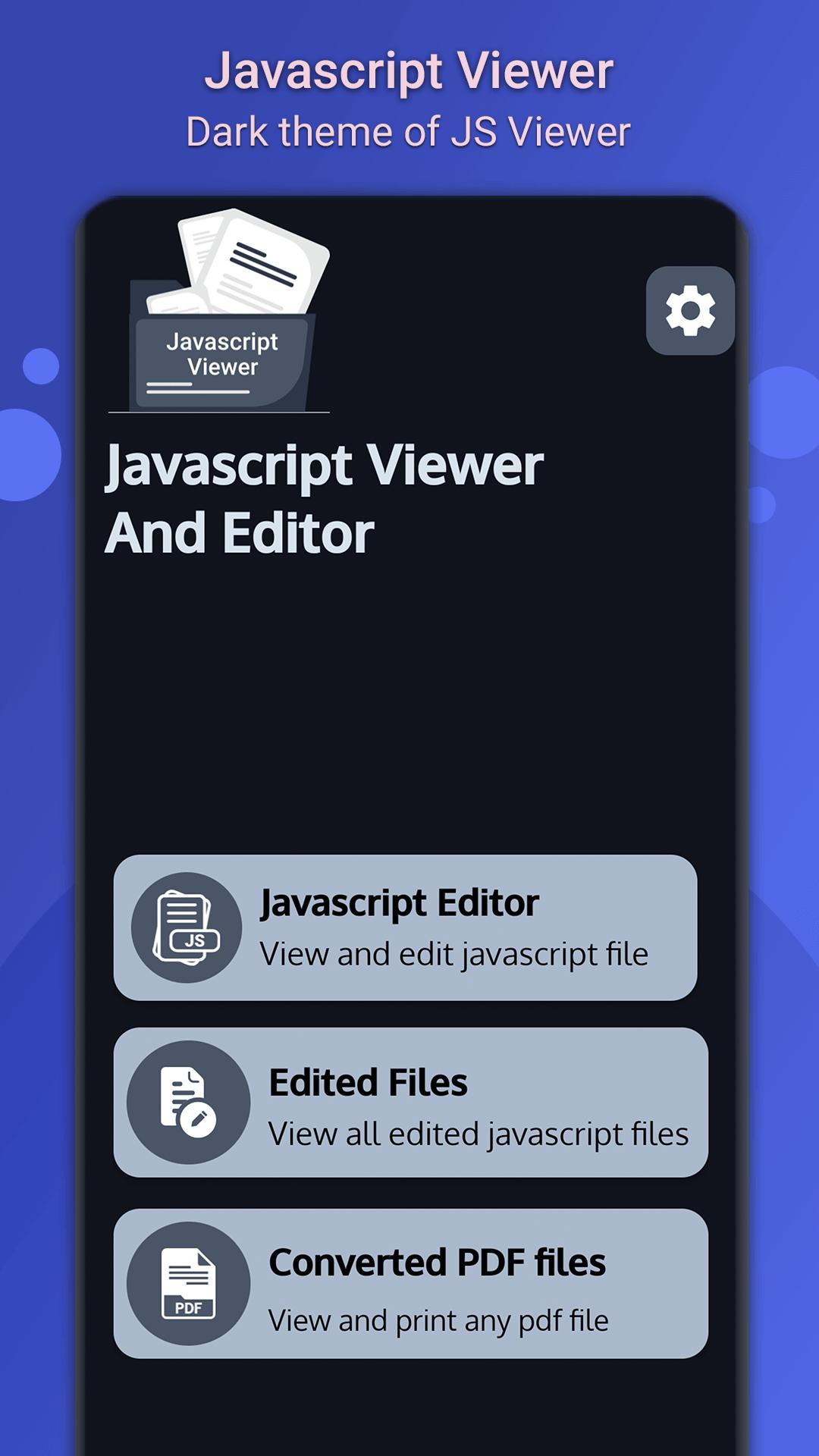
Task: Click the JS document icon
Action: (x=187, y=927)
